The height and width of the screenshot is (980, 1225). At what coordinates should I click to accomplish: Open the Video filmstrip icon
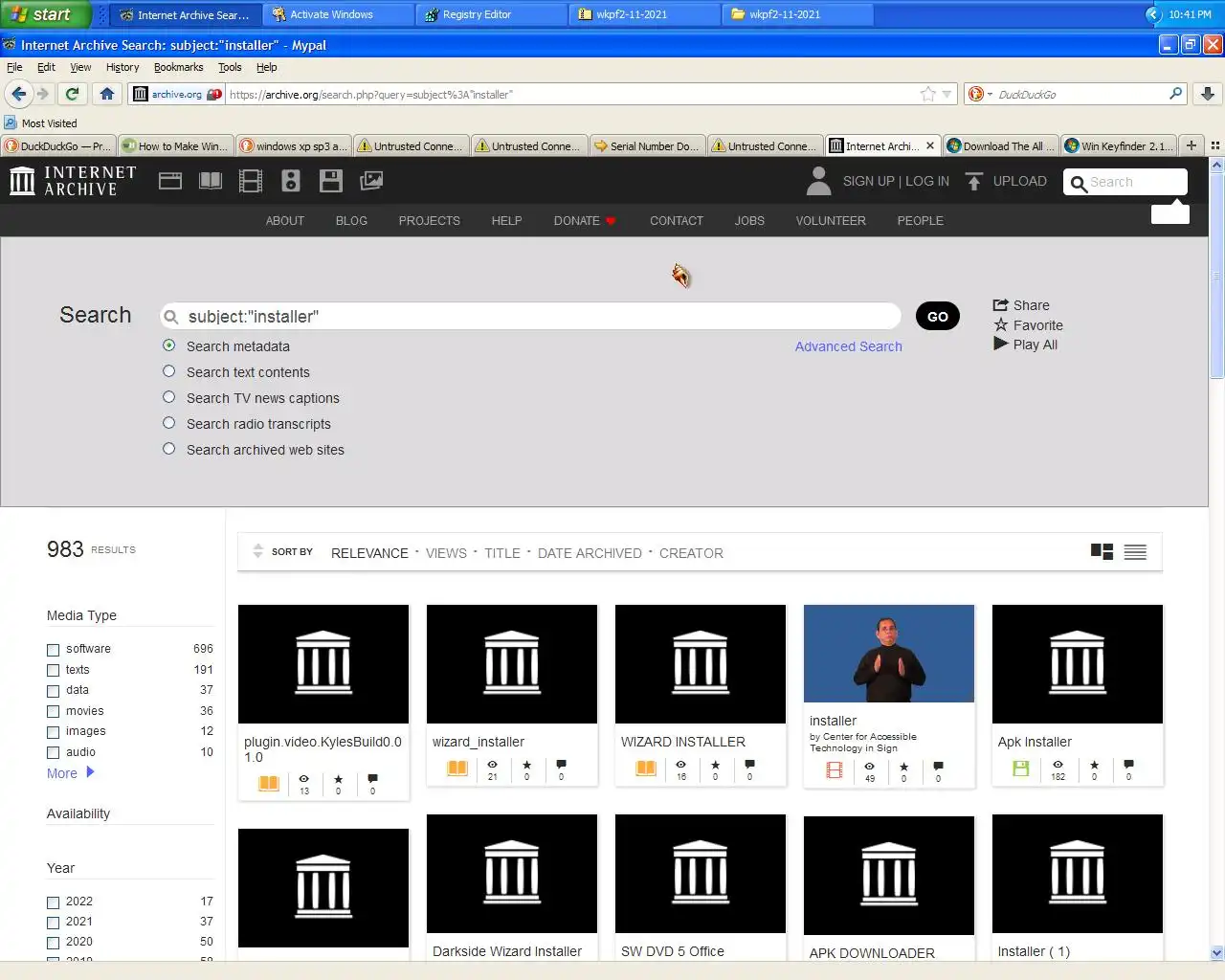click(x=251, y=181)
